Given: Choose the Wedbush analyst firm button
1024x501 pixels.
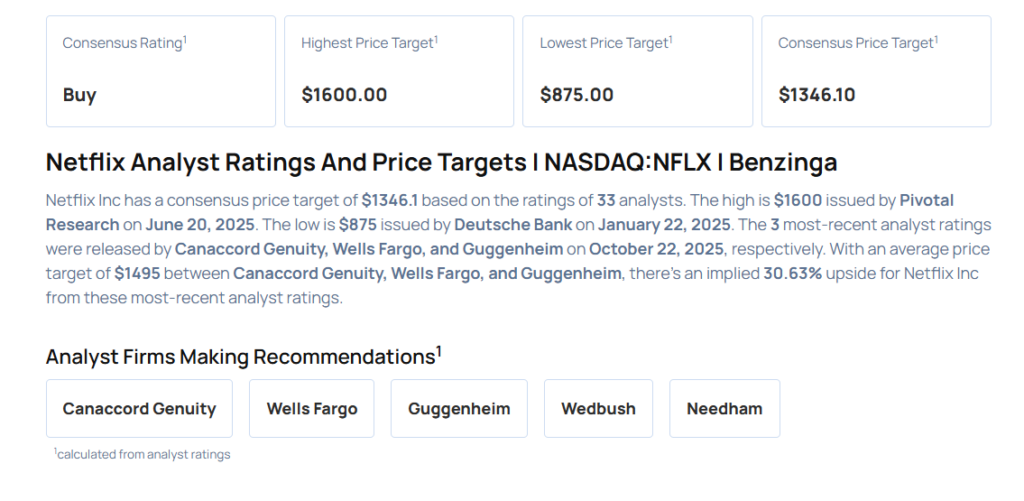Looking at the screenshot, I should [x=598, y=408].
